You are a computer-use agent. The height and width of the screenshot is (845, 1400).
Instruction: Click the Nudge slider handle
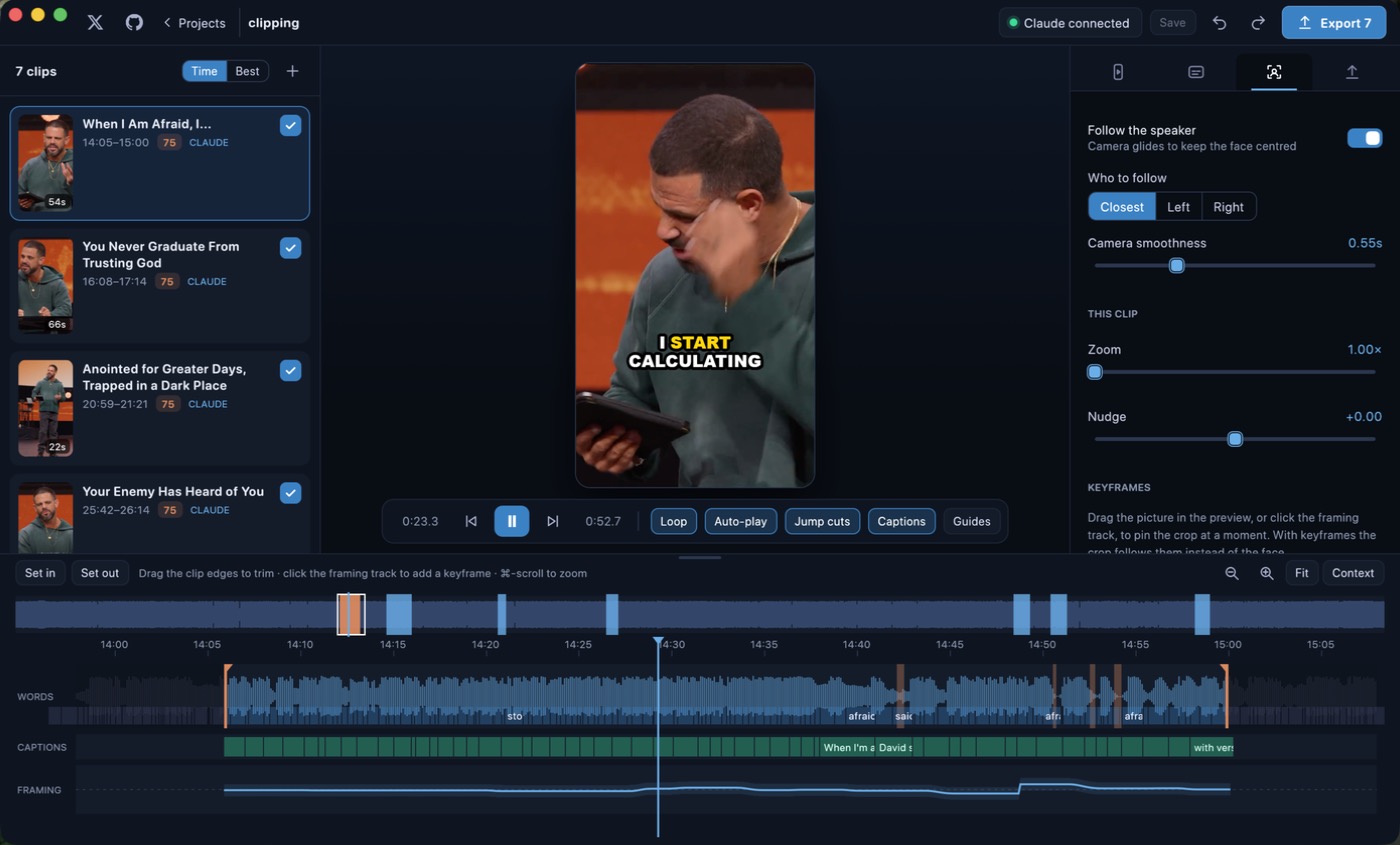(x=1235, y=439)
